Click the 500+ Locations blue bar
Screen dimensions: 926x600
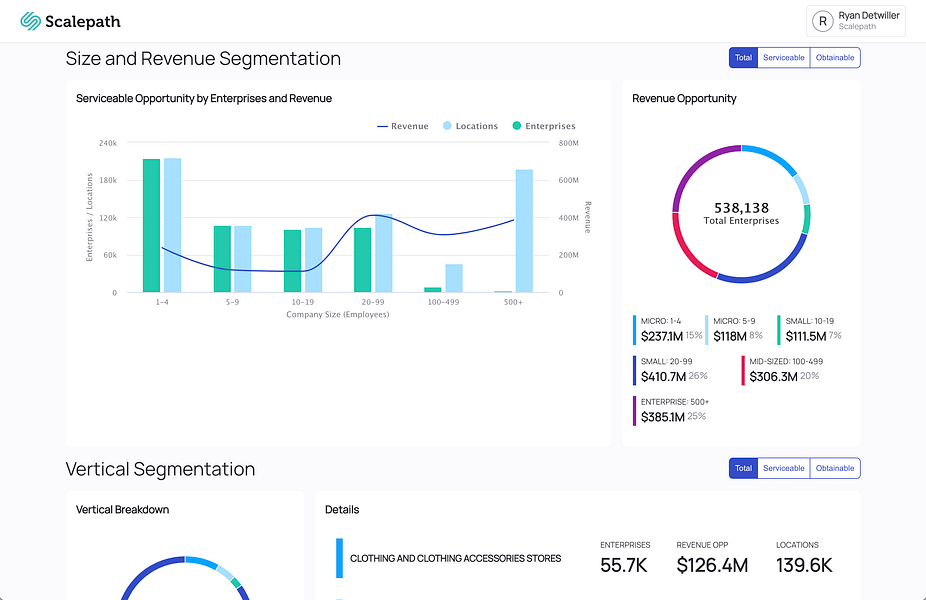[x=524, y=231]
